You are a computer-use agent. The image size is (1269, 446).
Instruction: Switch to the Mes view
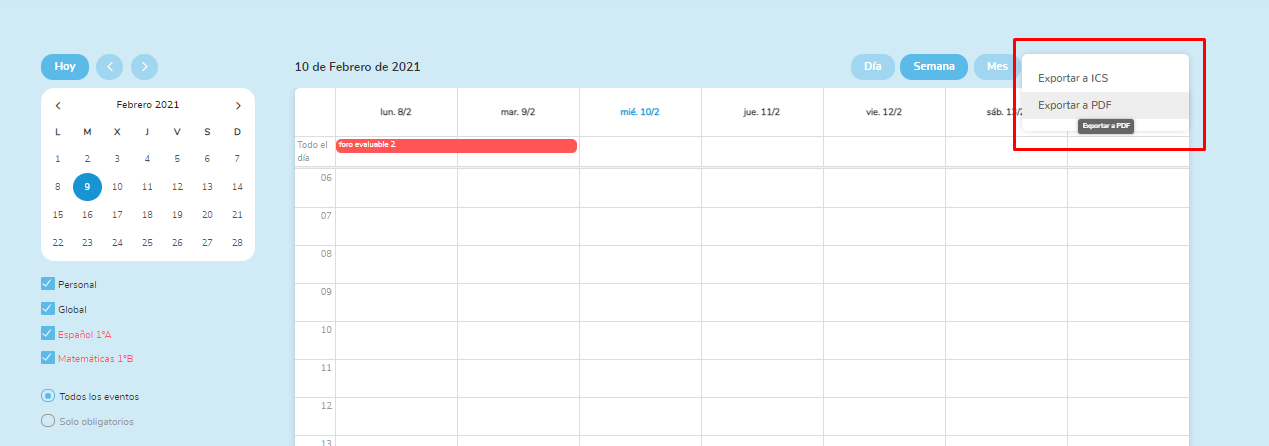coord(996,67)
